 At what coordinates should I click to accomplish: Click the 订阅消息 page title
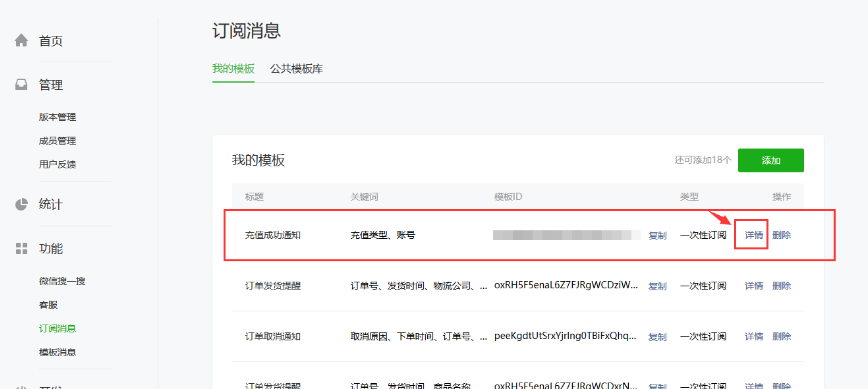[x=246, y=30]
